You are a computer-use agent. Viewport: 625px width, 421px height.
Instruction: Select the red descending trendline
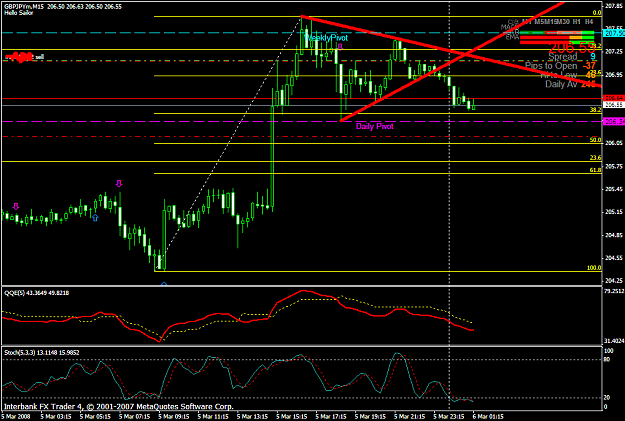tap(450, 50)
